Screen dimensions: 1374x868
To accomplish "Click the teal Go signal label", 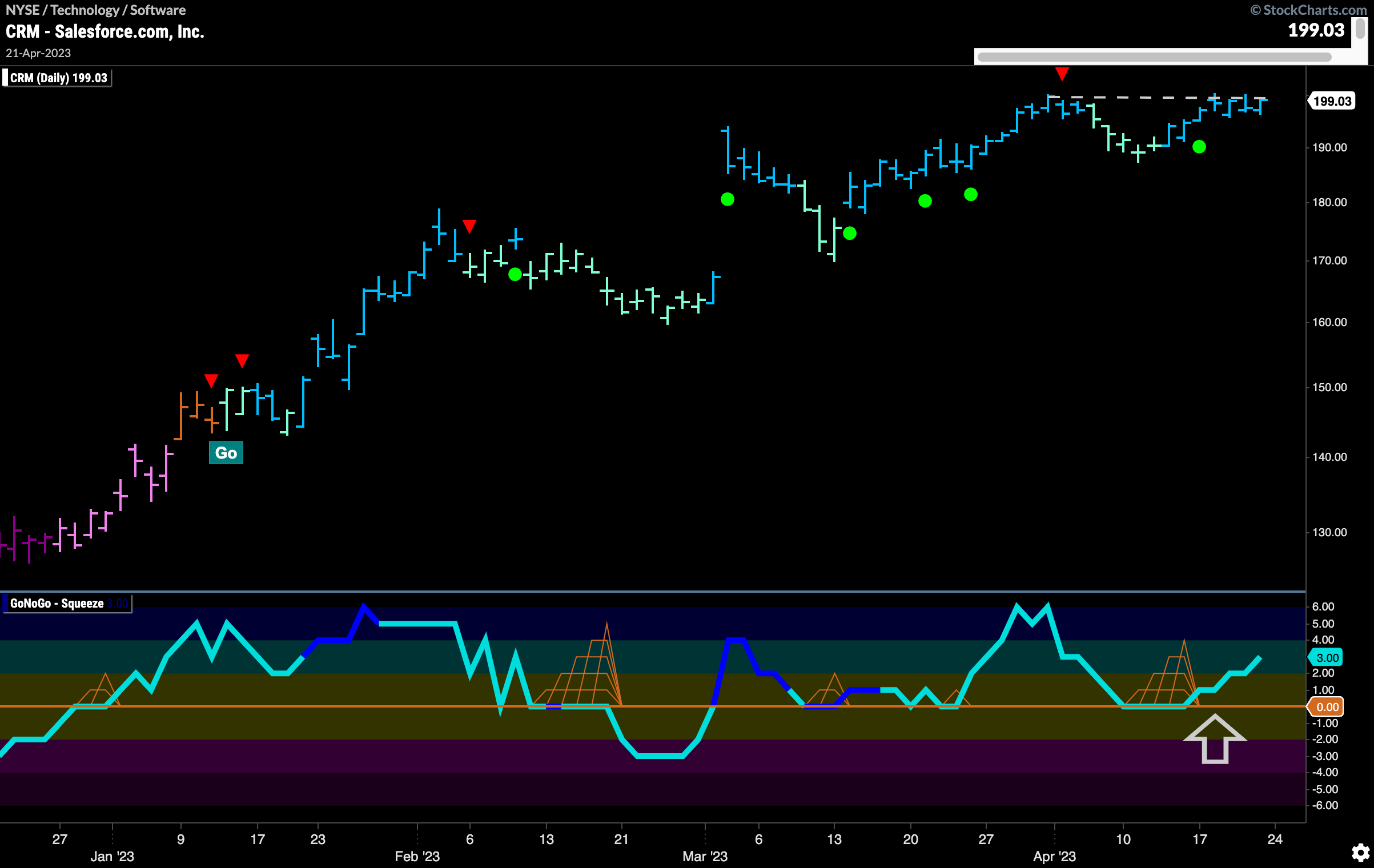I will click(x=226, y=453).
